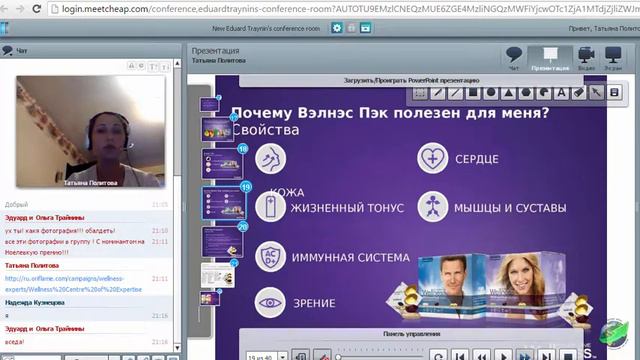Click chat message 'ух ты! какя фотография!!! обалдеть!'
Screen dimensions: 640x360
[60, 231]
